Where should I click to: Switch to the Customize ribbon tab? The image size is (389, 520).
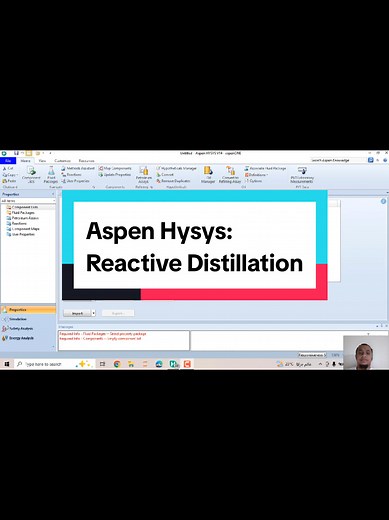(x=62, y=161)
